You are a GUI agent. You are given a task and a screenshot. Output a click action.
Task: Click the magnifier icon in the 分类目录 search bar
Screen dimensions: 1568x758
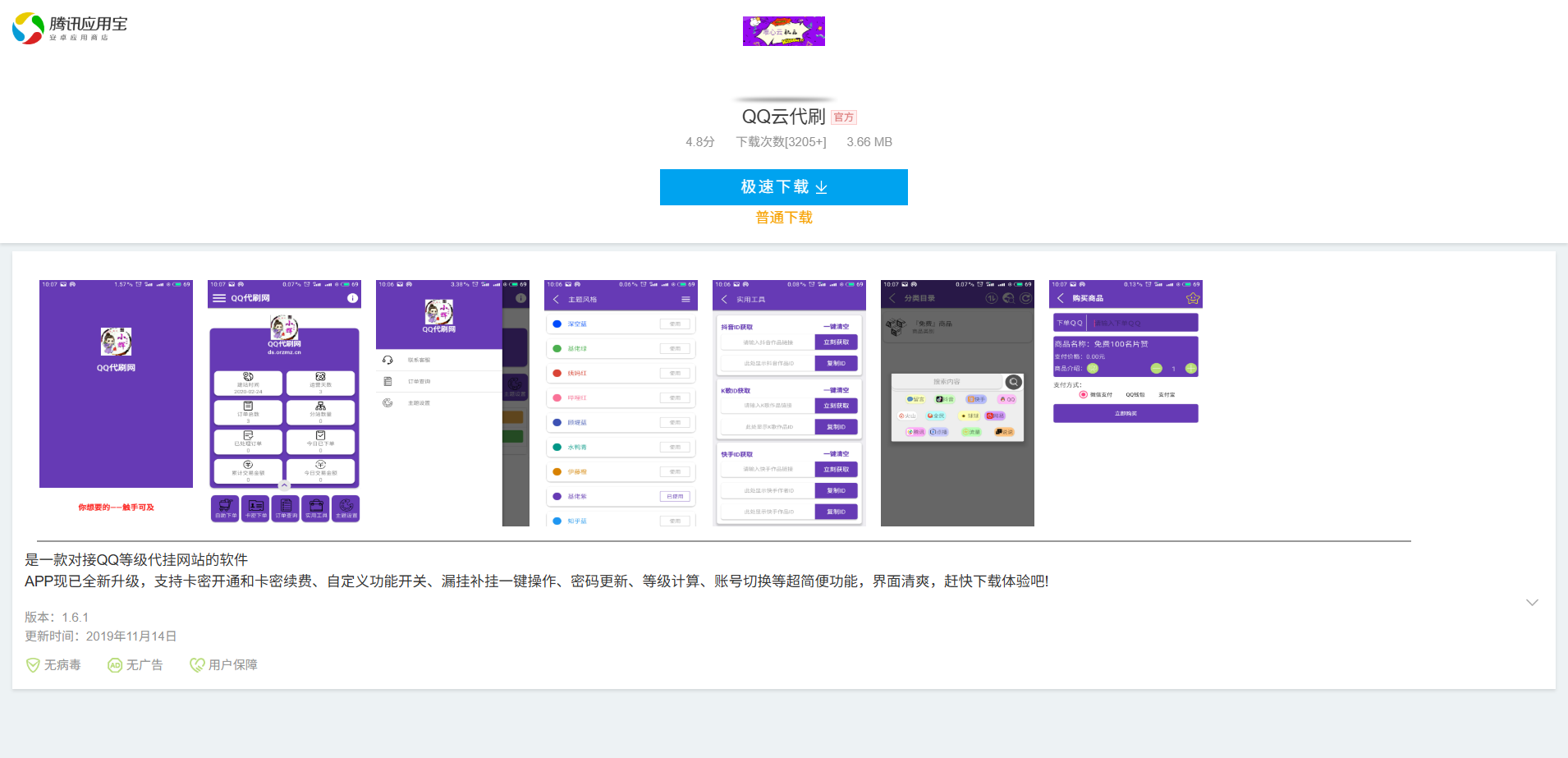[1013, 381]
